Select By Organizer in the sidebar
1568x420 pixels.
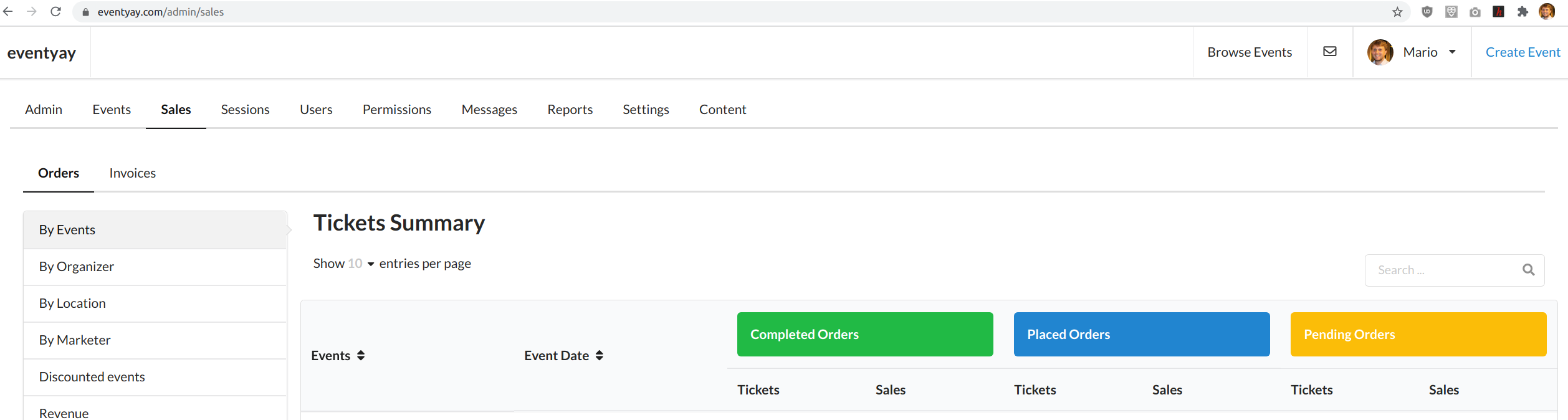[77, 267]
